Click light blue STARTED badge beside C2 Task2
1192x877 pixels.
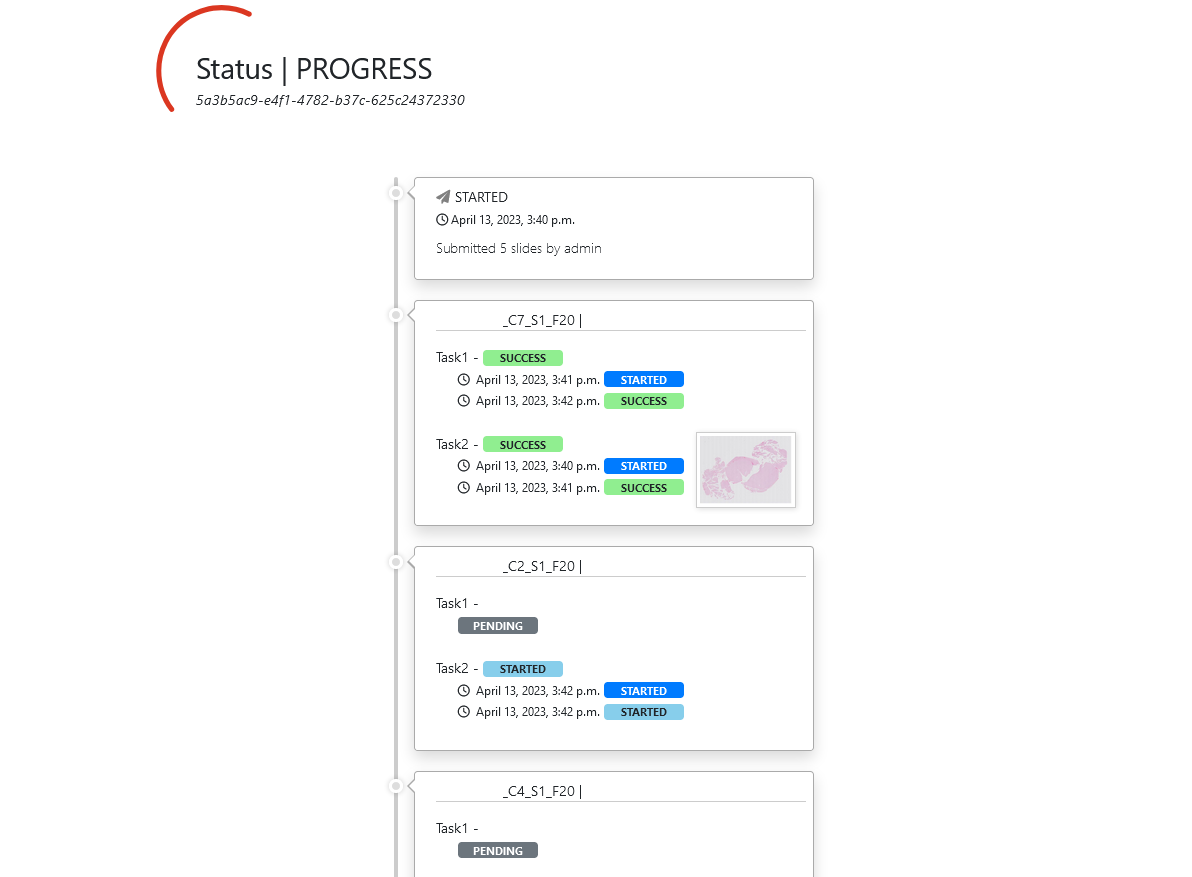tap(522, 669)
